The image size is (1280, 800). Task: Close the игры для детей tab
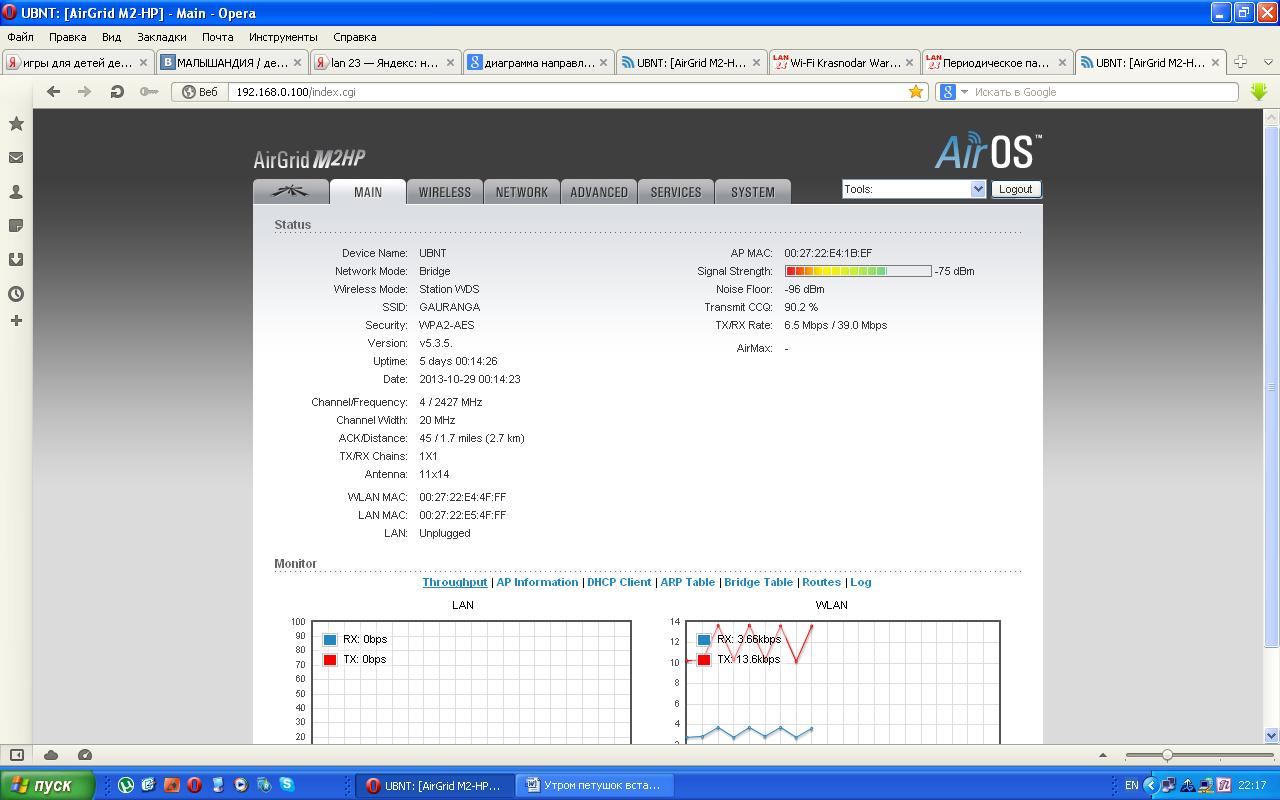(143, 62)
